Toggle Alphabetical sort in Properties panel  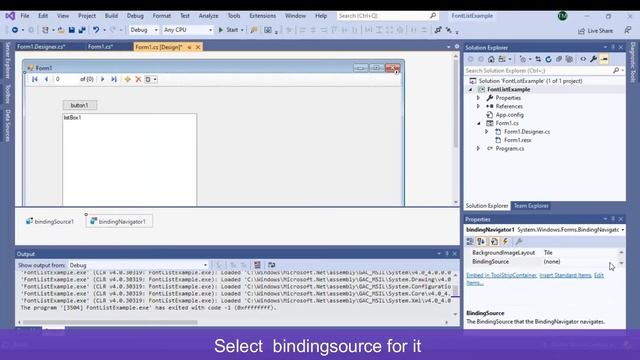pos(481,242)
